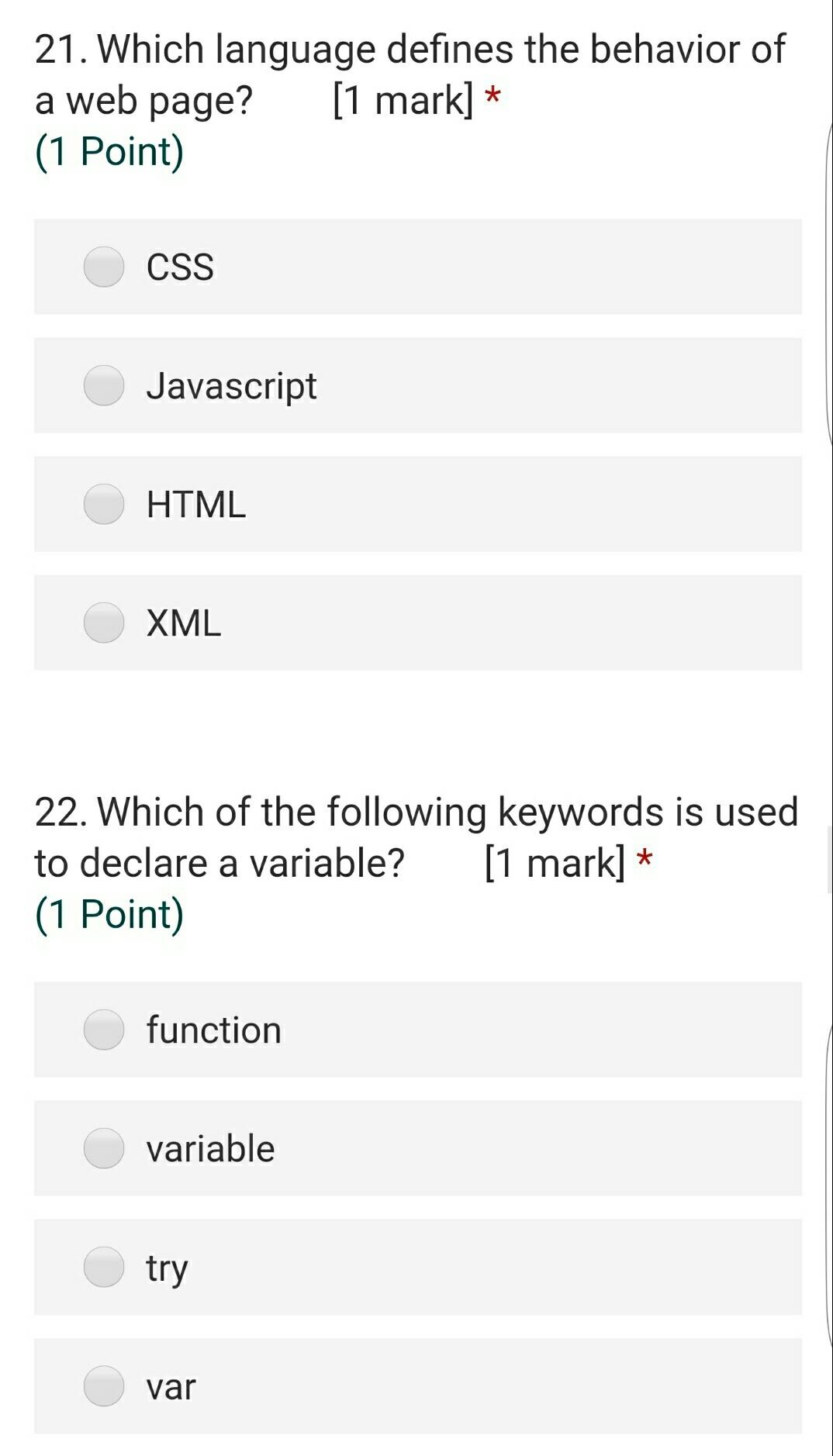Screen dimensions: 833x1456
Task: Click the (1 Point) label under question 22
Action: point(109,914)
